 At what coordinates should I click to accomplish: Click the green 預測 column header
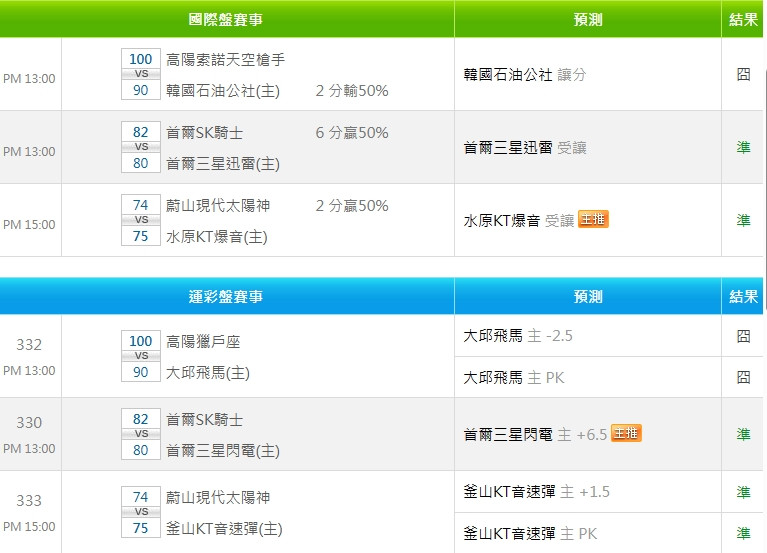click(x=587, y=20)
